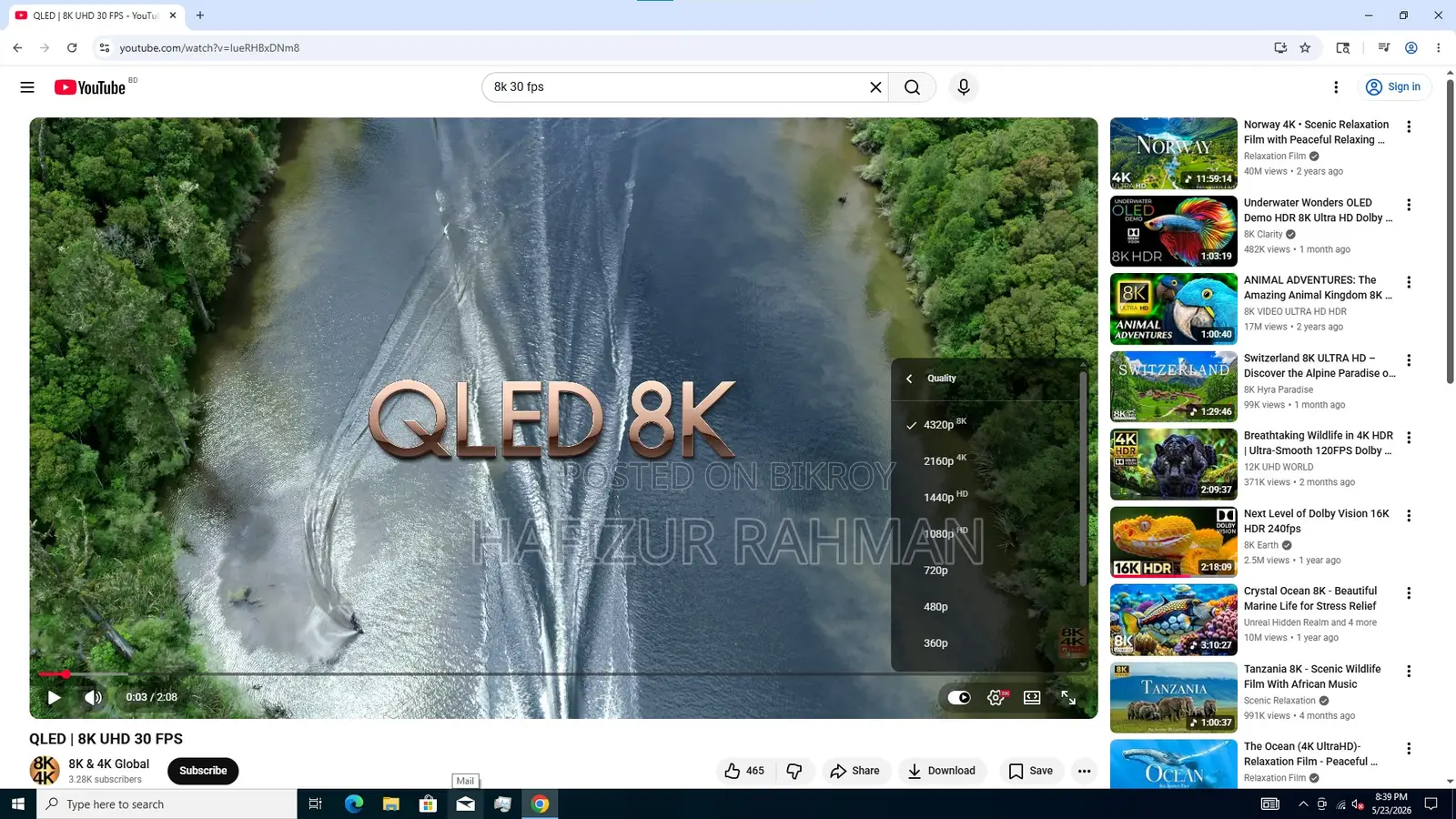The image size is (1456, 819).
Task: Play the QLED 8K video
Action: tap(54, 697)
